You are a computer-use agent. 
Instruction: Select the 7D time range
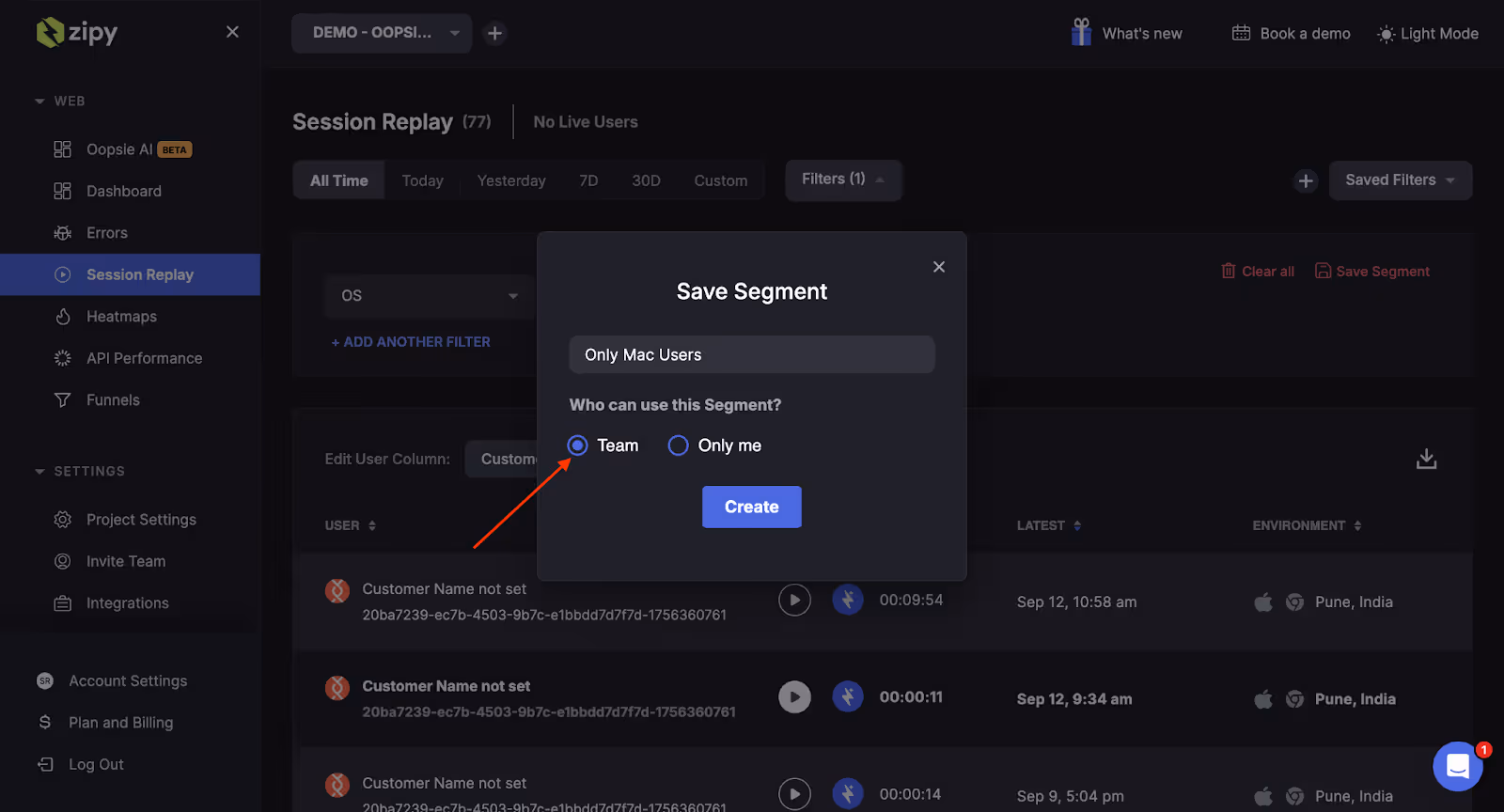[588, 180]
